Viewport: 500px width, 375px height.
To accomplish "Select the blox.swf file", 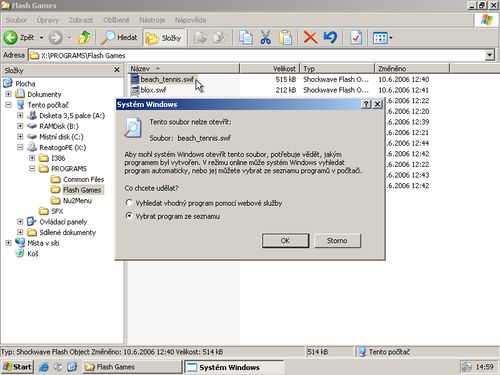I will [x=153, y=90].
